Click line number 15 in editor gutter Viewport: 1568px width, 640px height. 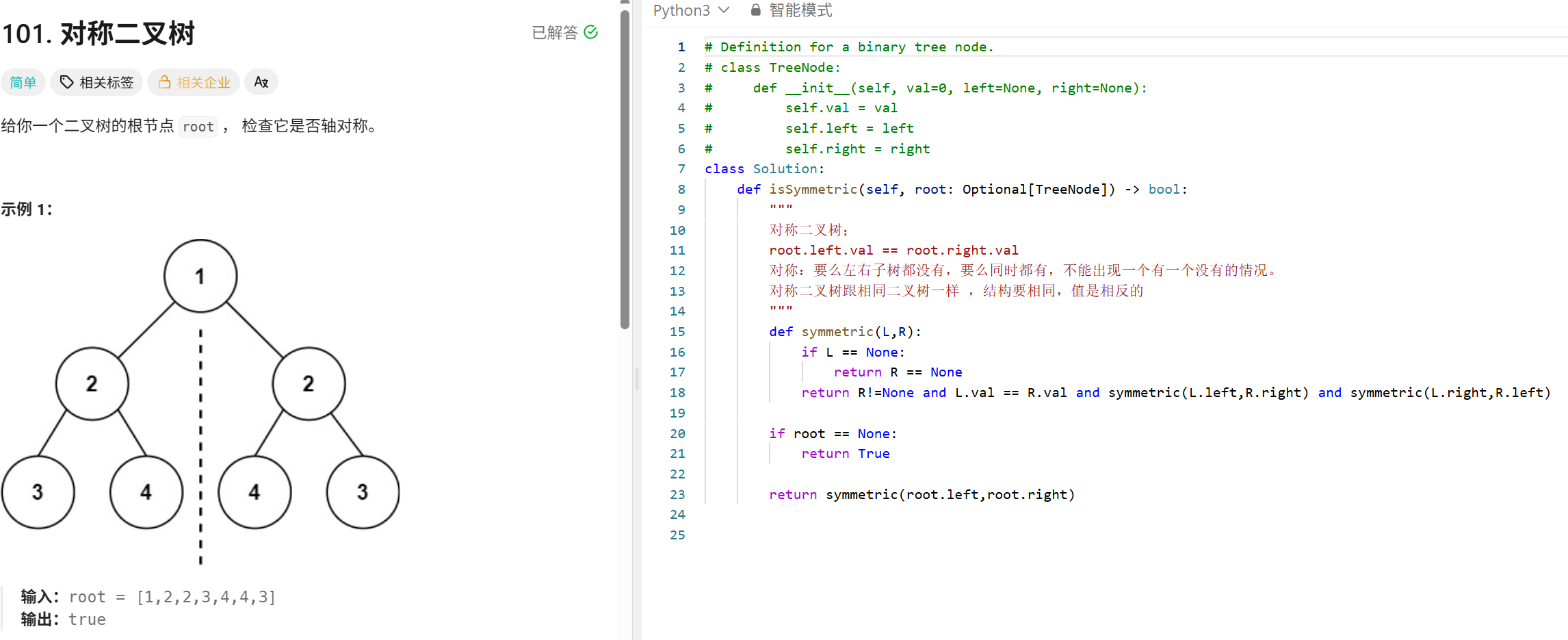pyautogui.click(x=677, y=332)
